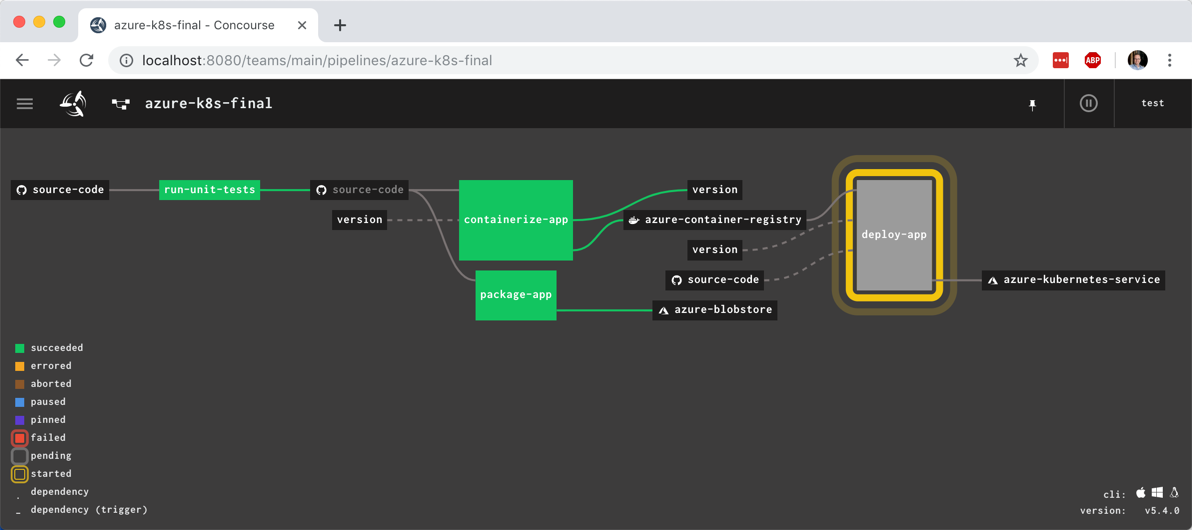Click the pin icon in top bar
The height and width of the screenshot is (530, 1192).
click(1033, 104)
